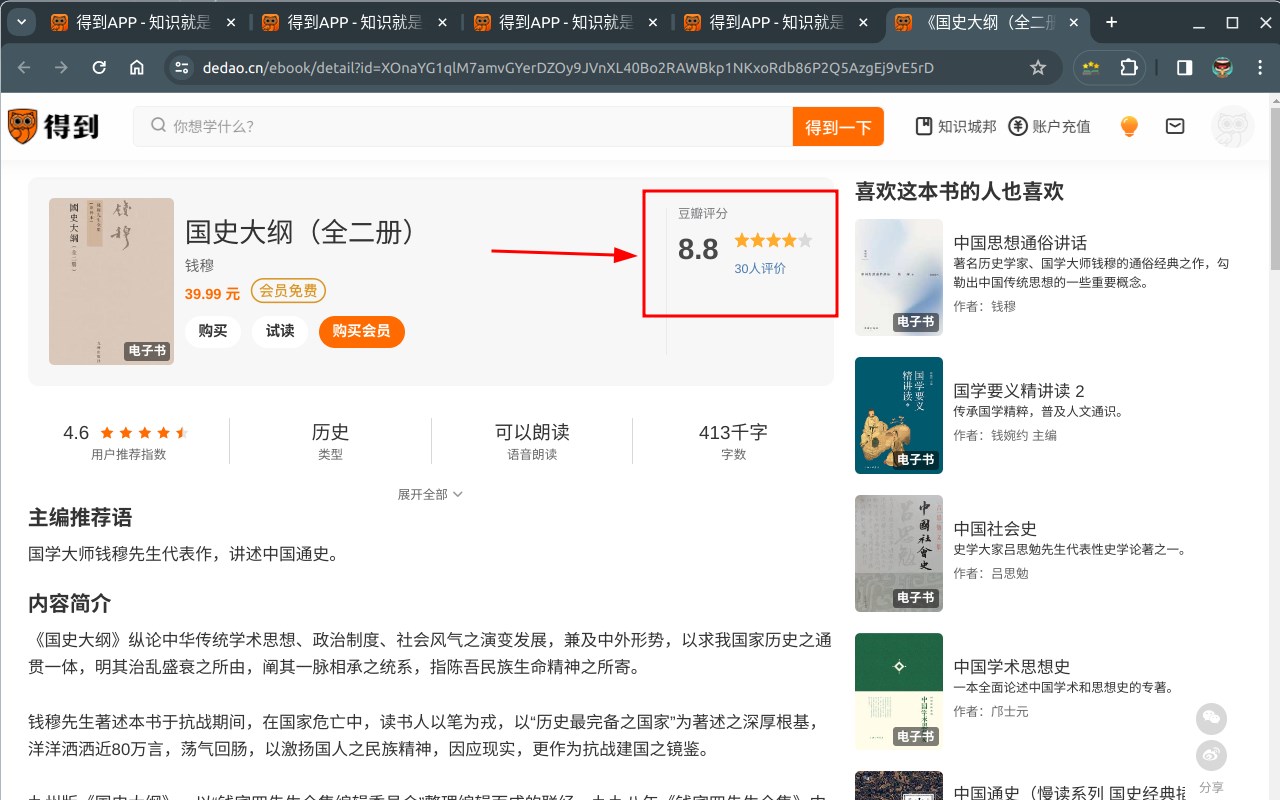Open the 国史大纲 book cover
Screen dimensions: 1280x800
111,281
